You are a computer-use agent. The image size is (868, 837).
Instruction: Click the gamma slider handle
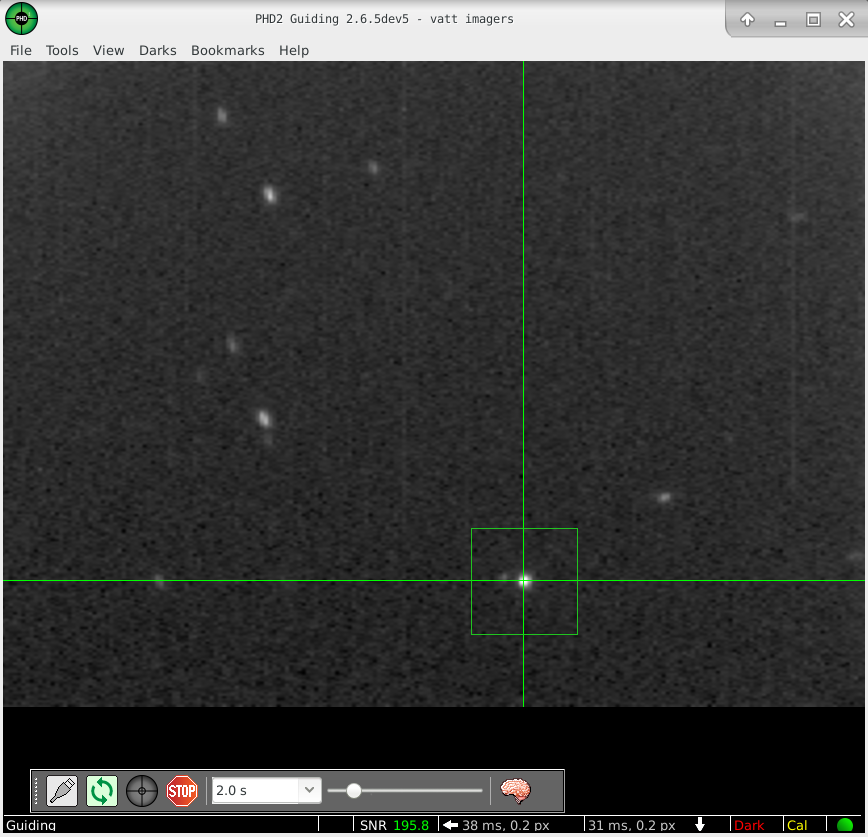(354, 790)
